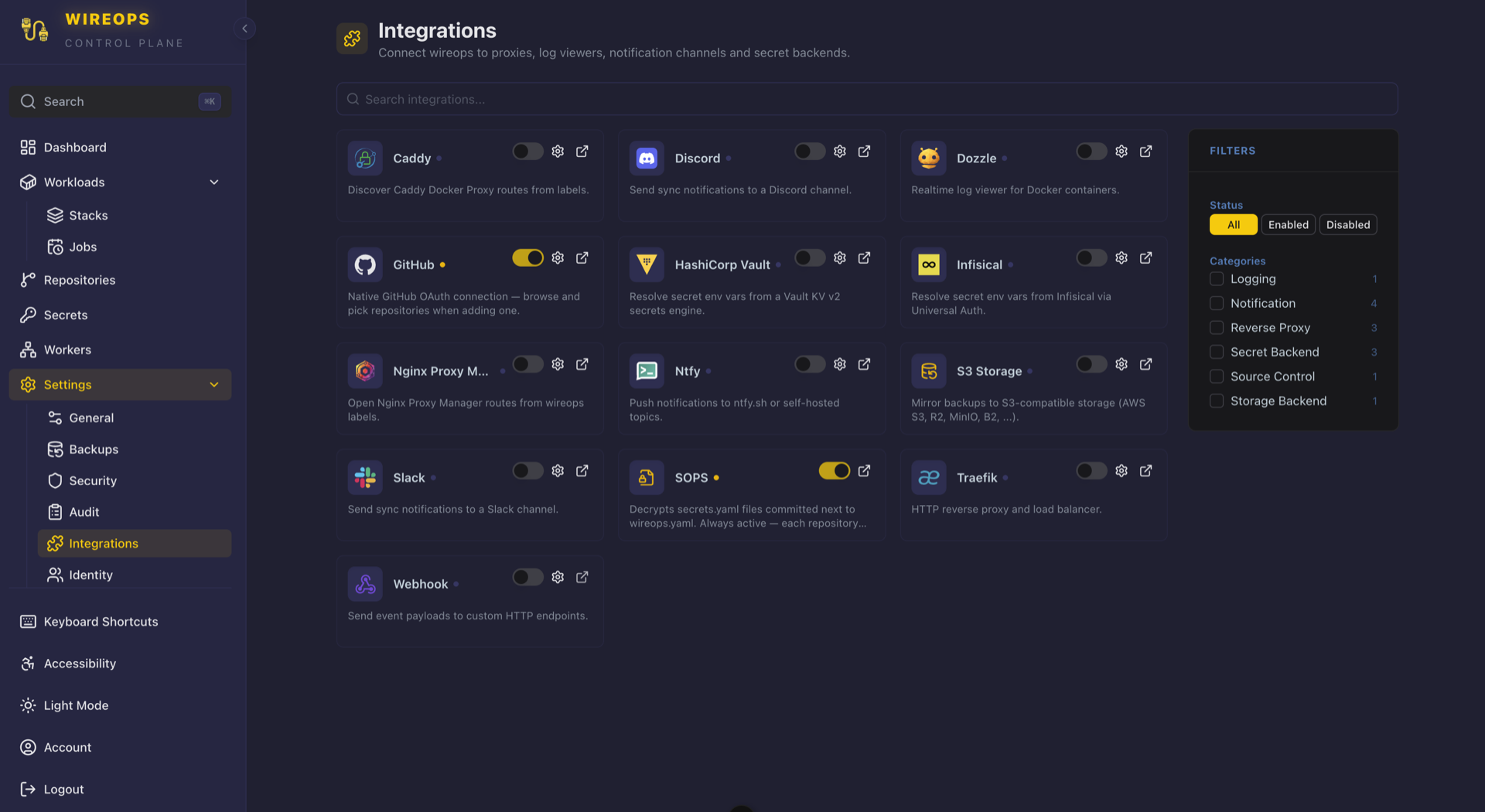Open Discord external docs link icon
The height and width of the screenshot is (812, 1485).
click(x=865, y=152)
